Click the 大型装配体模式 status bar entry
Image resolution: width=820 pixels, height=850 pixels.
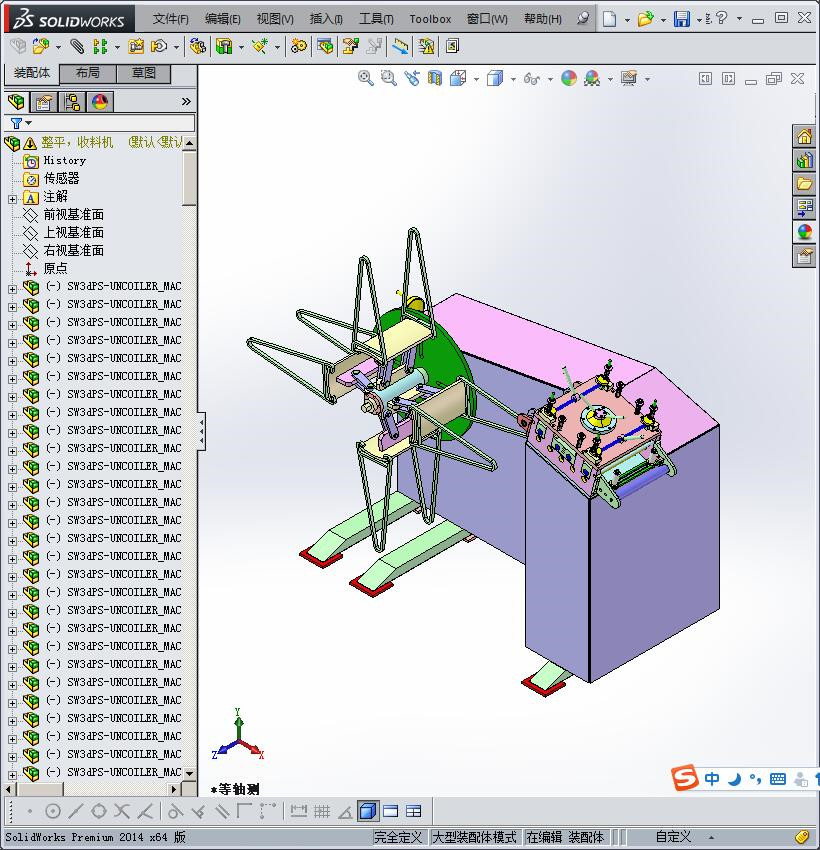tap(474, 837)
